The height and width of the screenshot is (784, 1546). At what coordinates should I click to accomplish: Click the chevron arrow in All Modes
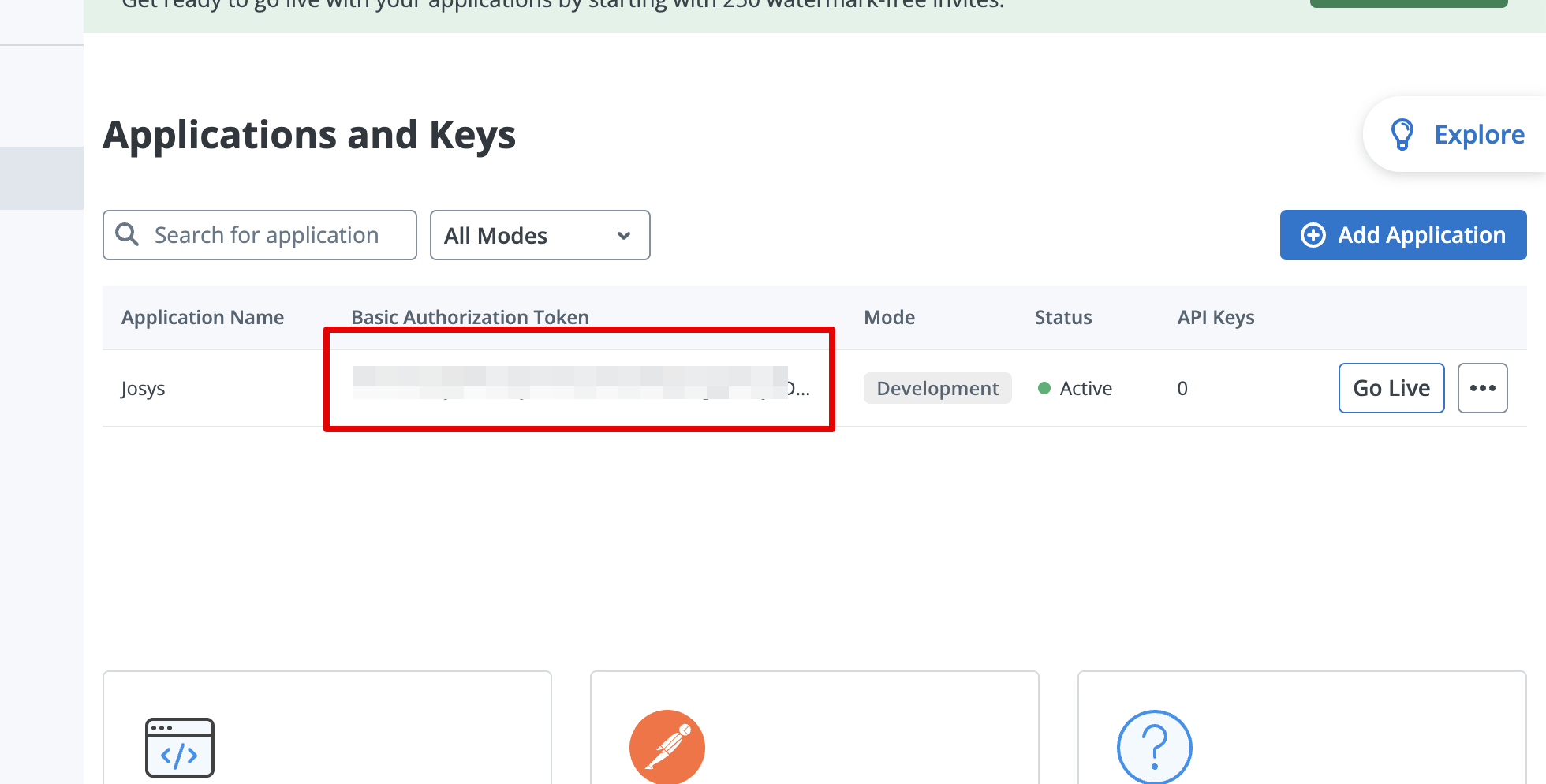pyautogui.click(x=624, y=236)
